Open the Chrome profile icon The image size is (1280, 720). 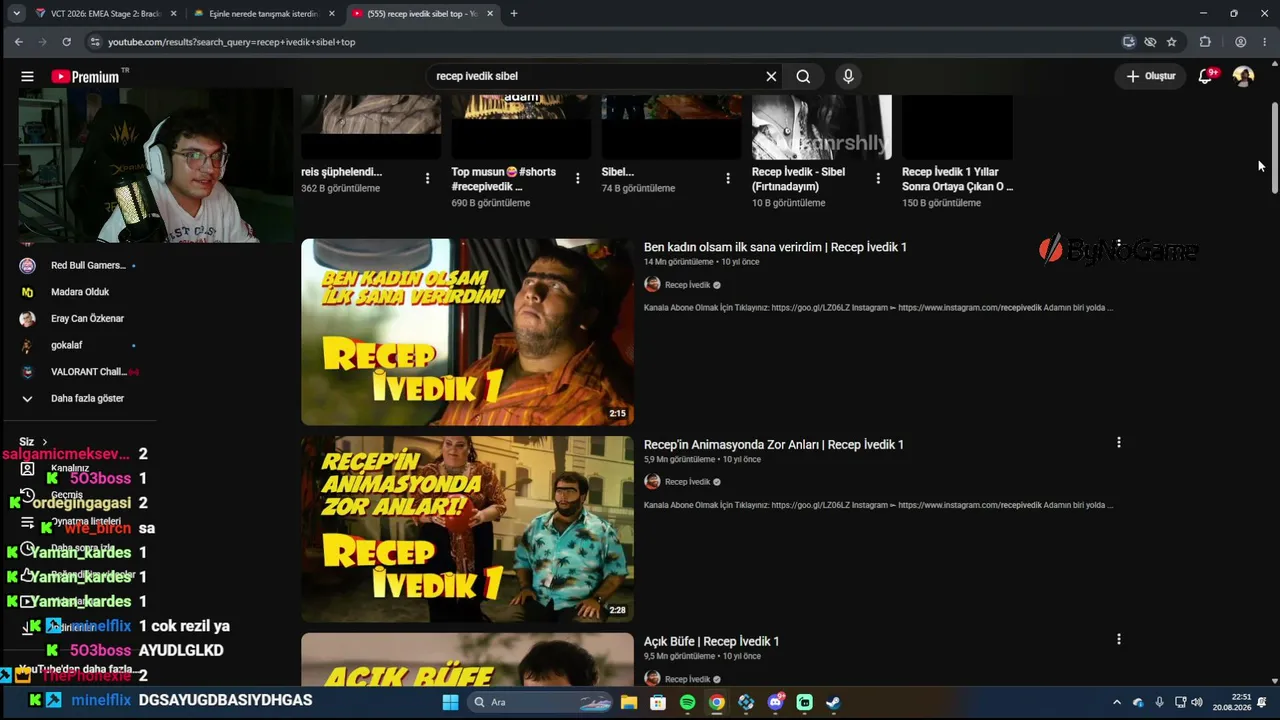(x=1240, y=42)
